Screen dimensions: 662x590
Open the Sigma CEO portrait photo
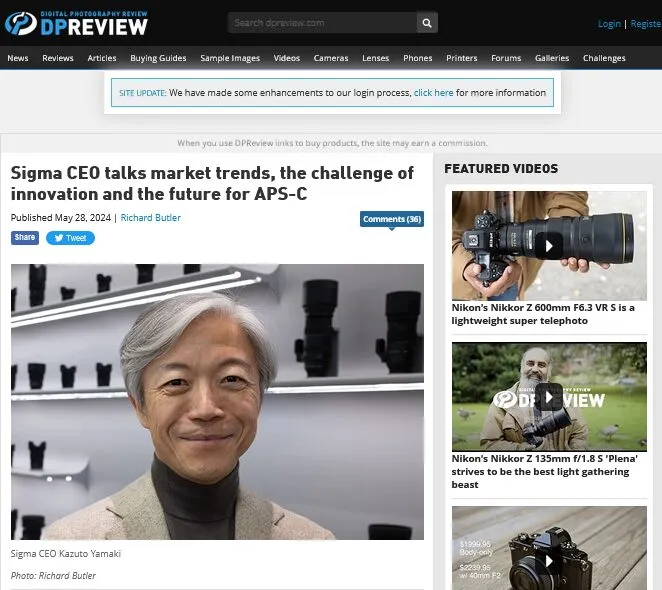tap(217, 401)
